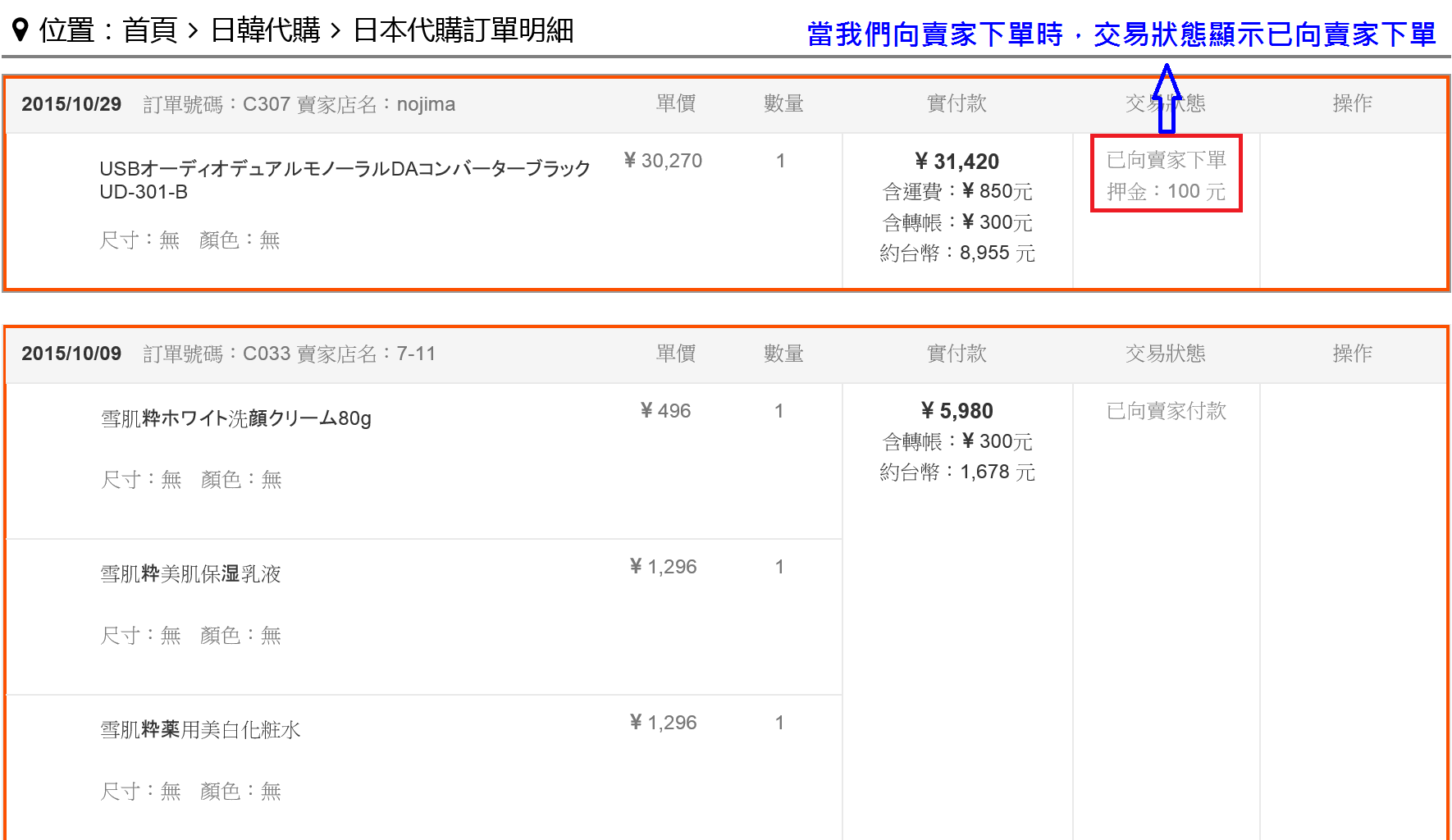The image size is (1452, 840).
Task: Click order number C033 with seller 7-11
Action: click(289, 354)
